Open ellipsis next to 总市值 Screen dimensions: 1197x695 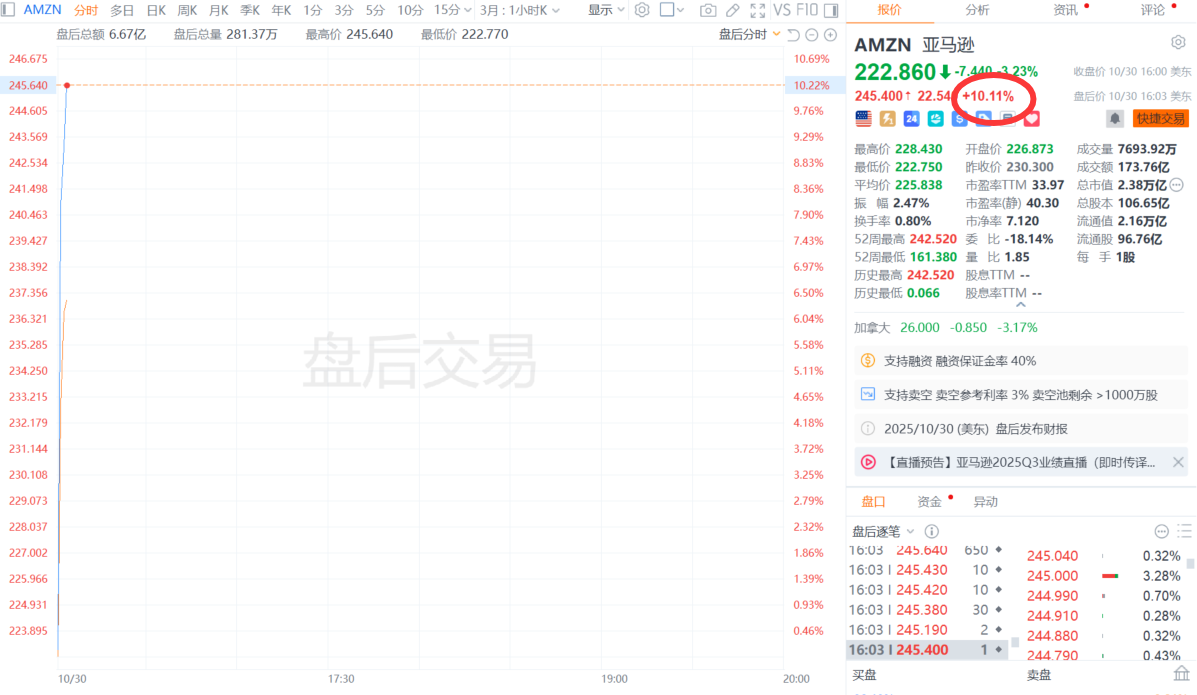[x=1176, y=185]
